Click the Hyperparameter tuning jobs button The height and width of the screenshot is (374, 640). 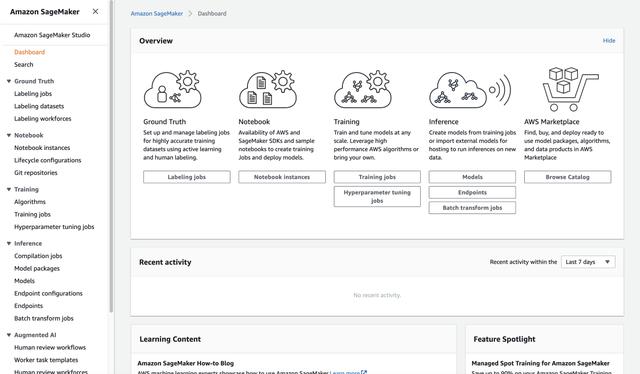tap(377, 196)
